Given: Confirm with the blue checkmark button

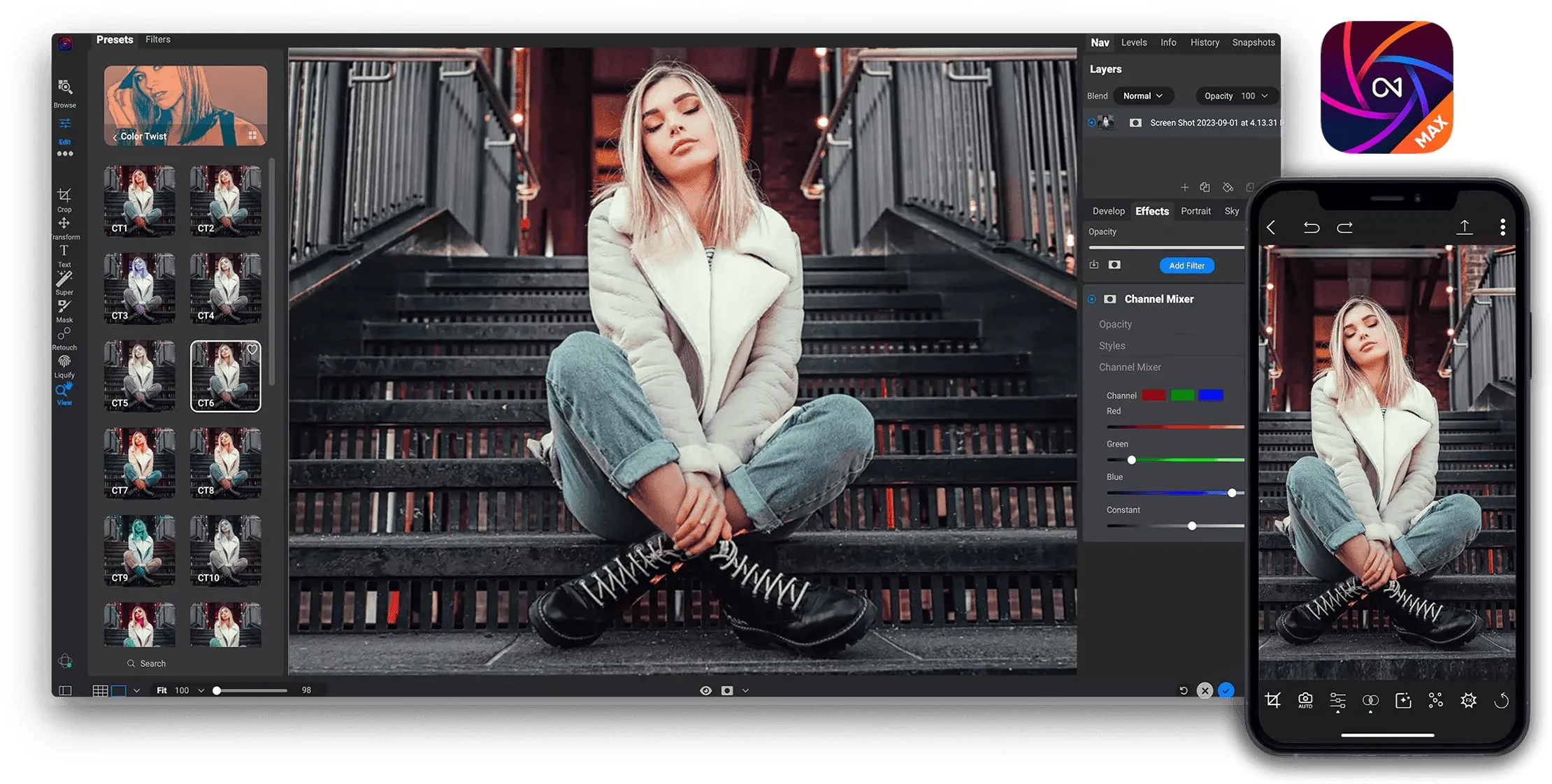Looking at the screenshot, I should 1226,690.
